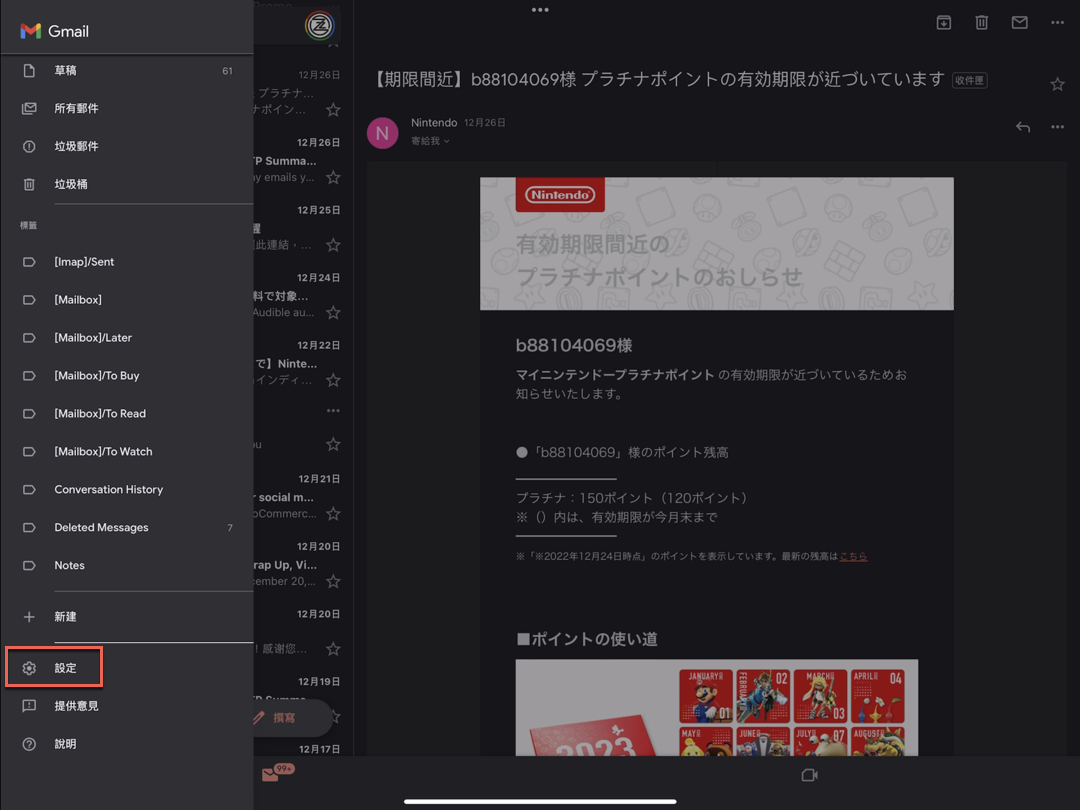Click the Nintendo logo in email banner
Image resolution: width=1080 pixels, height=810 pixels.
tap(560, 195)
